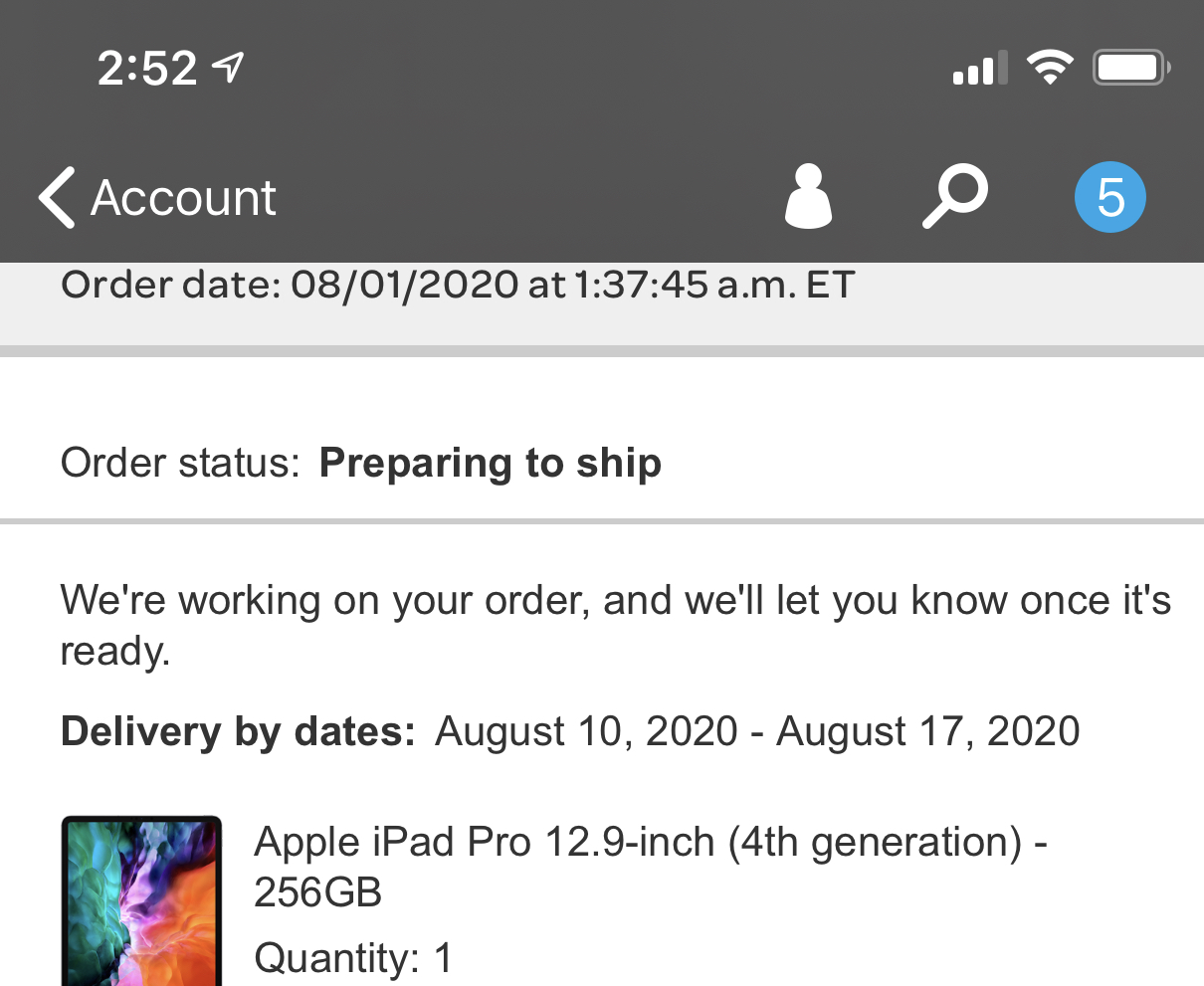The image size is (1204, 986).
Task: Tap the cellular signal bars
Action: pyautogui.click(x=979, y=69)
